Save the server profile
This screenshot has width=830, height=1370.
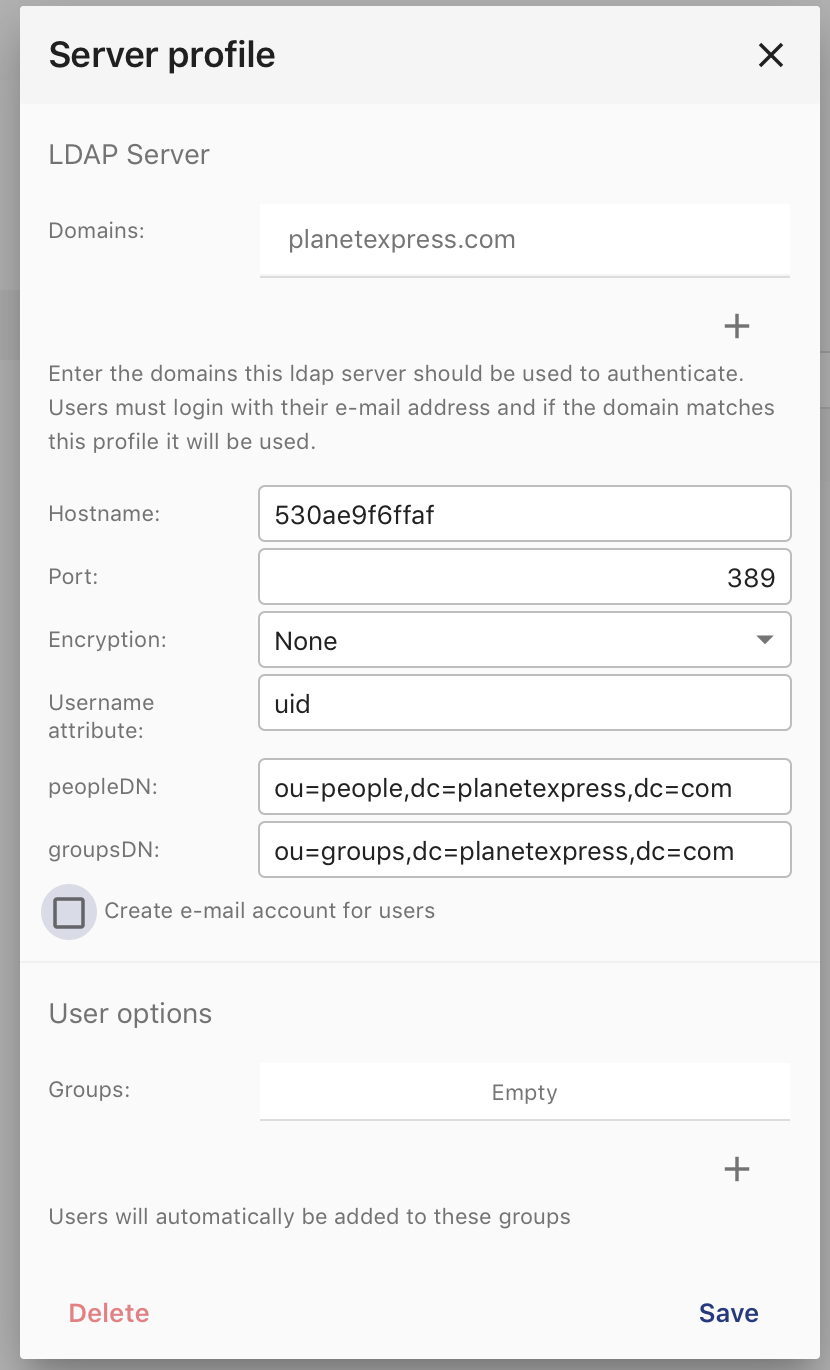pyautogui.click(x=728, y=1313)
